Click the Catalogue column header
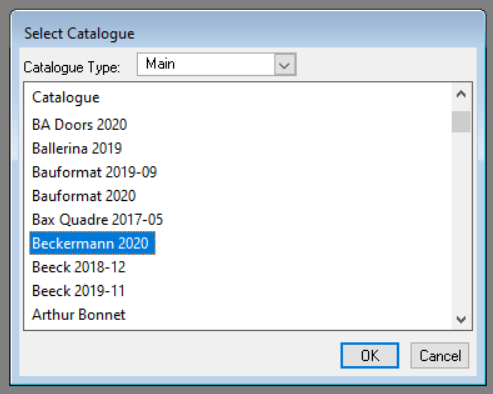Screen dimensions: 493x394 pos(66,98)
